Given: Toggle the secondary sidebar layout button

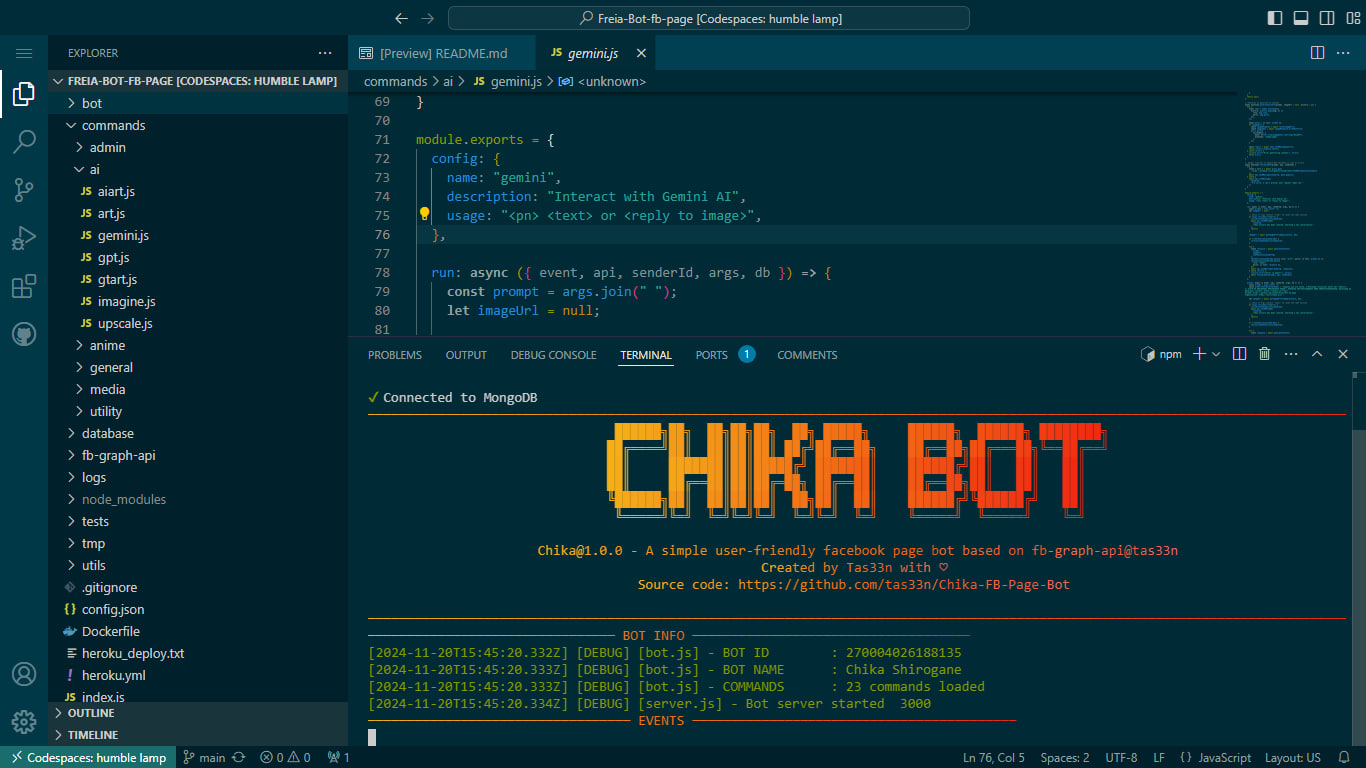Looking at the screenshot, I should pyautogui.click(x=1327, y=18).
